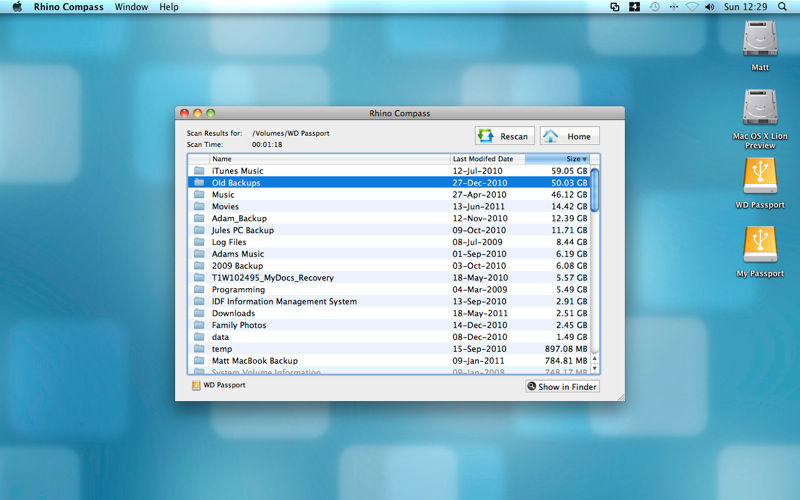Image resolution: width=800 pixels, height=500 pixels.
Task: Open the Help menu
Action: click(169, 7)
